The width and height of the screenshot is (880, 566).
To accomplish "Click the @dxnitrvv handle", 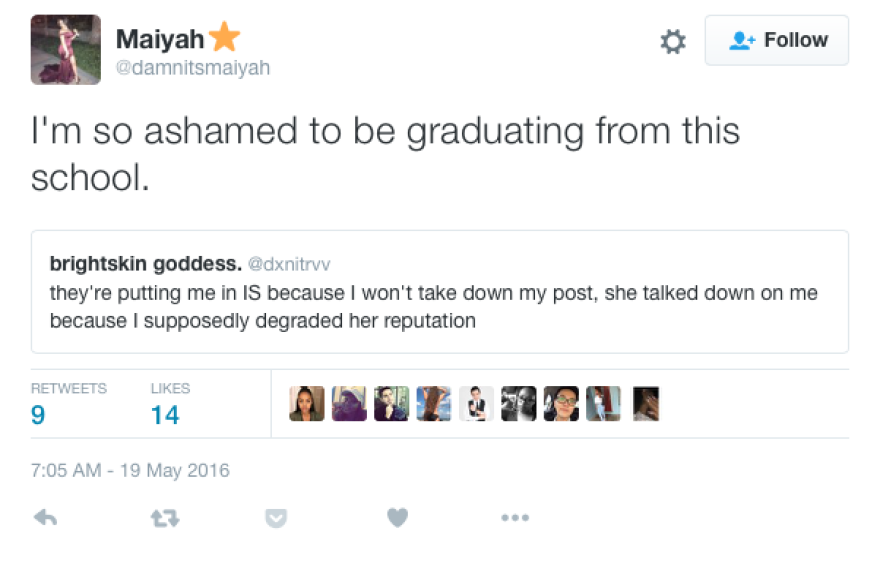I will tap(289, 264).
